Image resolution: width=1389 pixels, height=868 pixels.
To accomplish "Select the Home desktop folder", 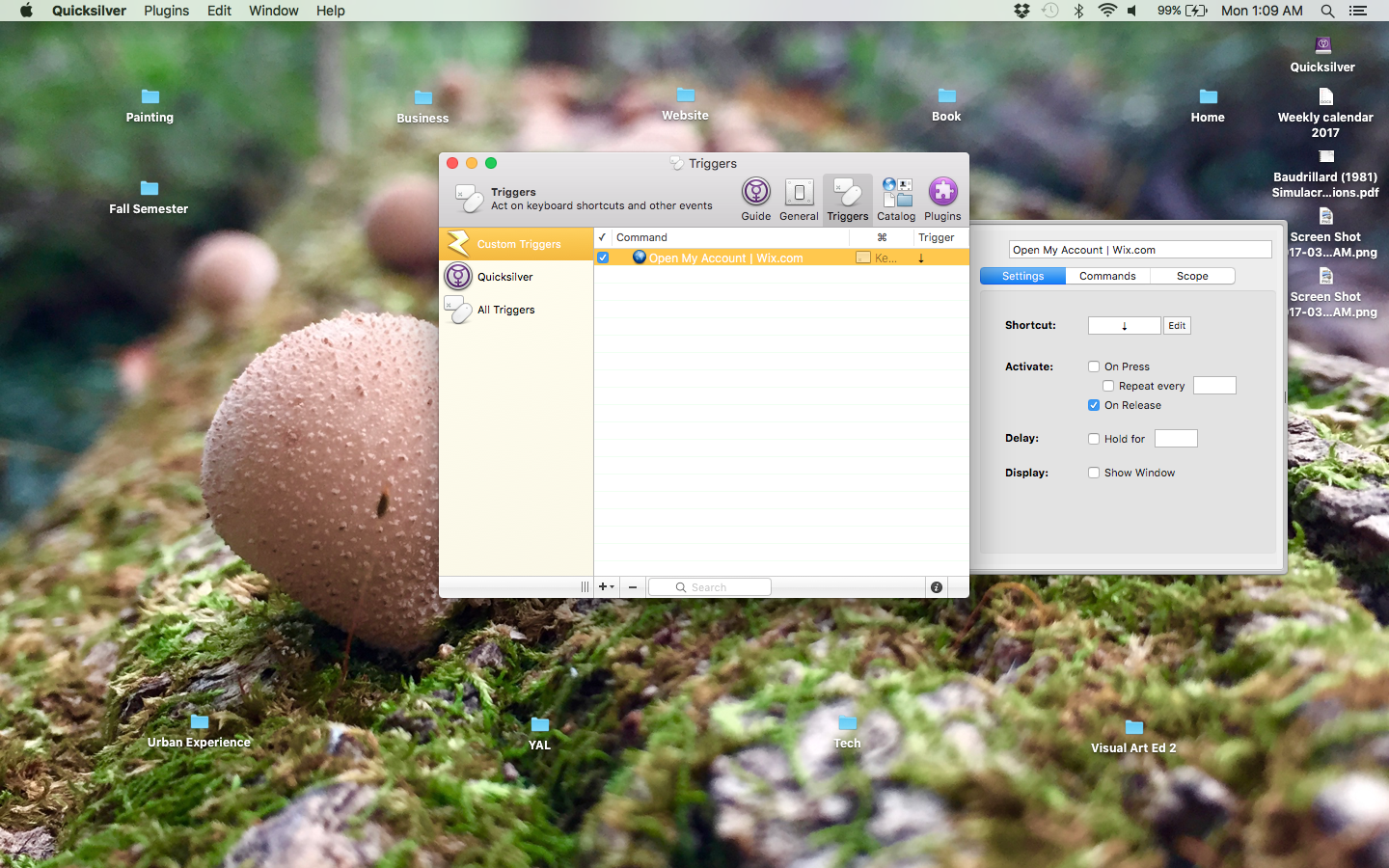I will [x=1208, y=106].
